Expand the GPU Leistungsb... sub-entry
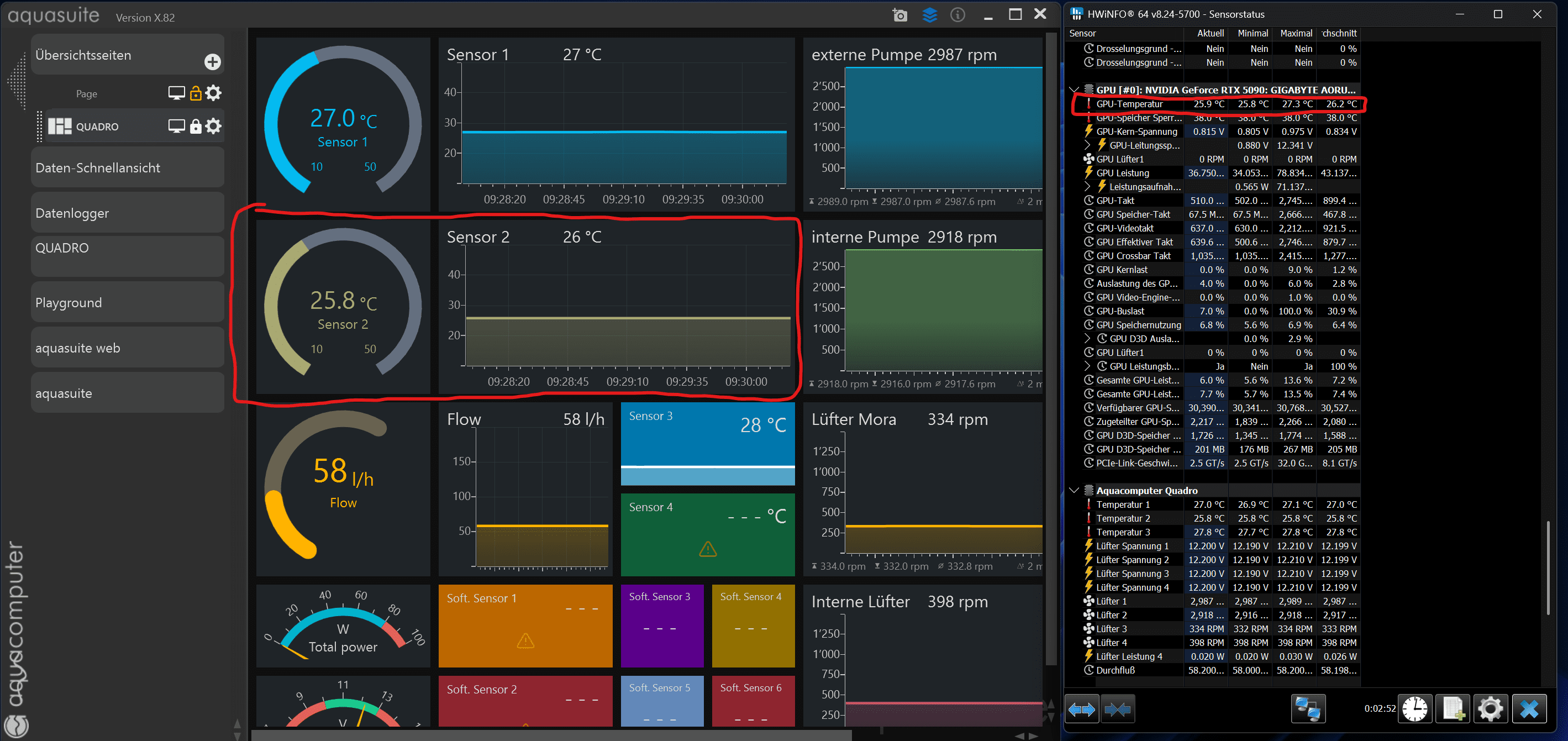1568x741 pixels. [1087, 366]
